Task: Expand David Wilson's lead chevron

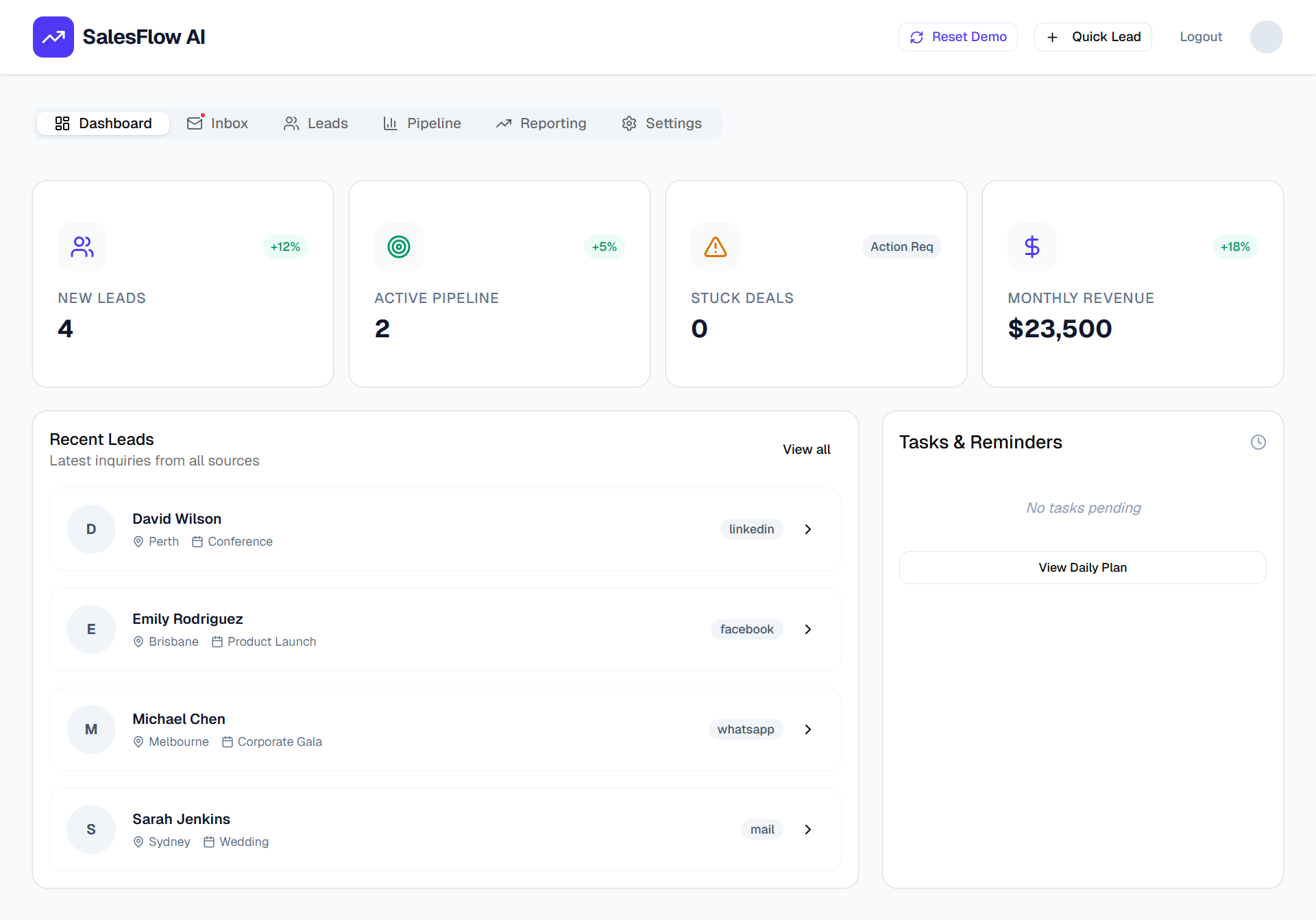Action: tap(808, 529)
